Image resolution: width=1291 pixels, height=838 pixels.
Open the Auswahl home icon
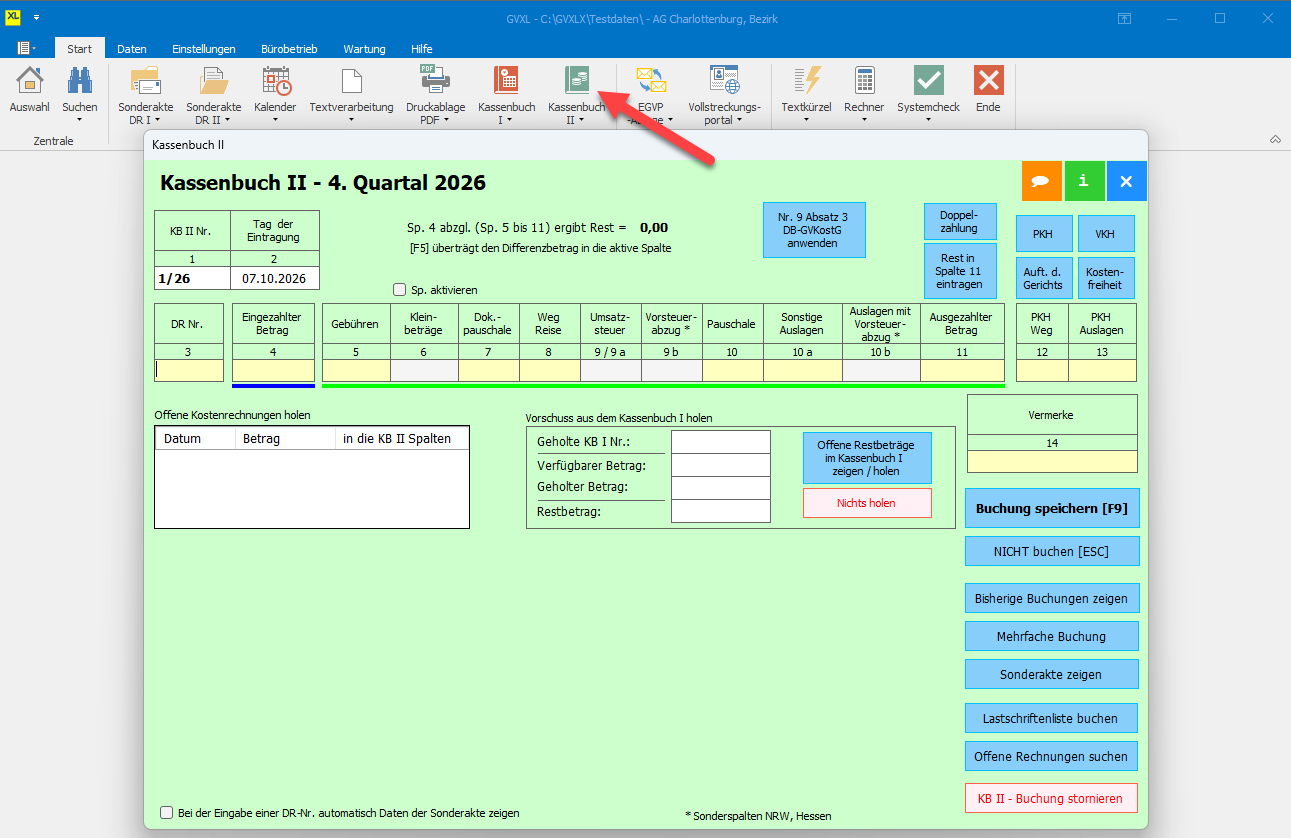point(30,81)
